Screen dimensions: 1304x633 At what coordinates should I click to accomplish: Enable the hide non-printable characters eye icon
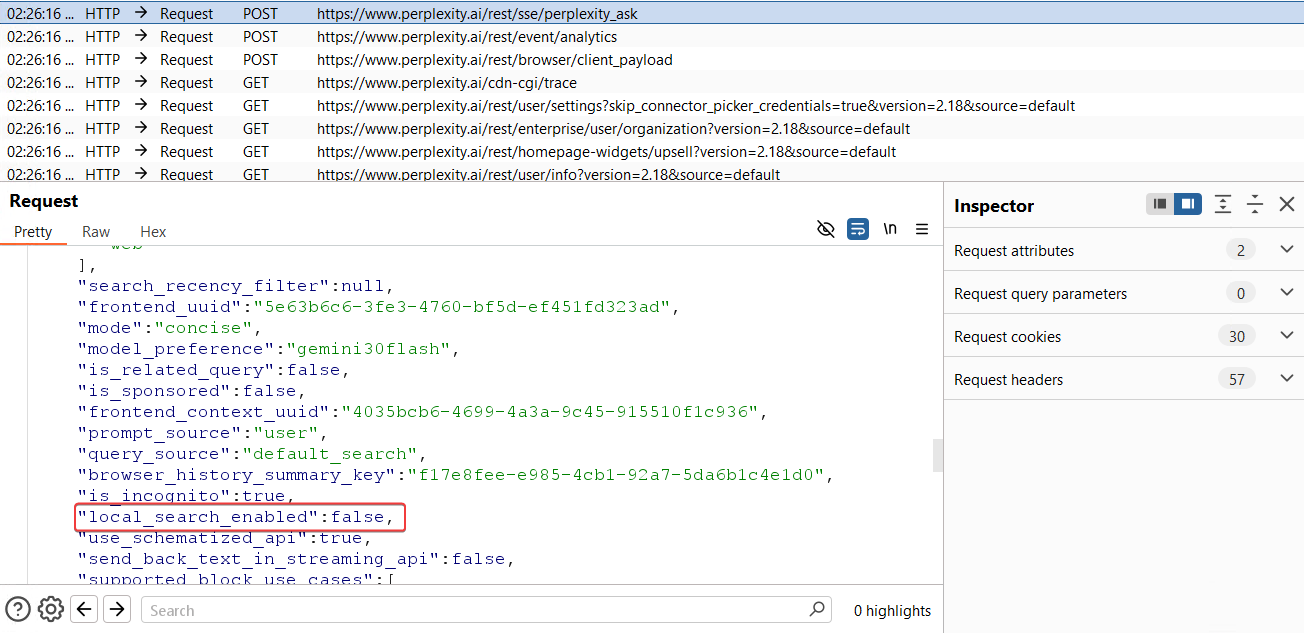[825, 229]
